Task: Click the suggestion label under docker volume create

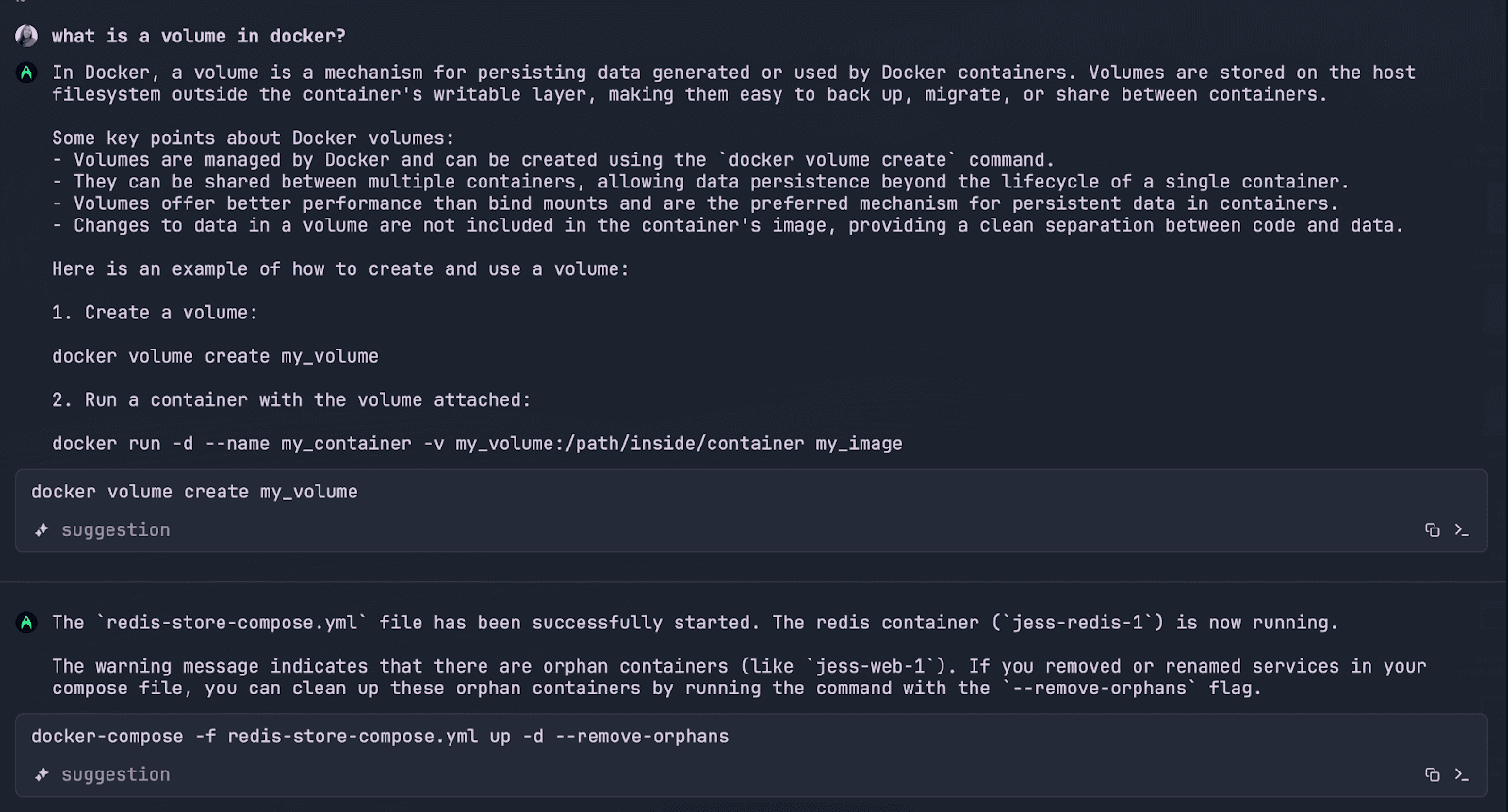Action: tap(116, 530)
